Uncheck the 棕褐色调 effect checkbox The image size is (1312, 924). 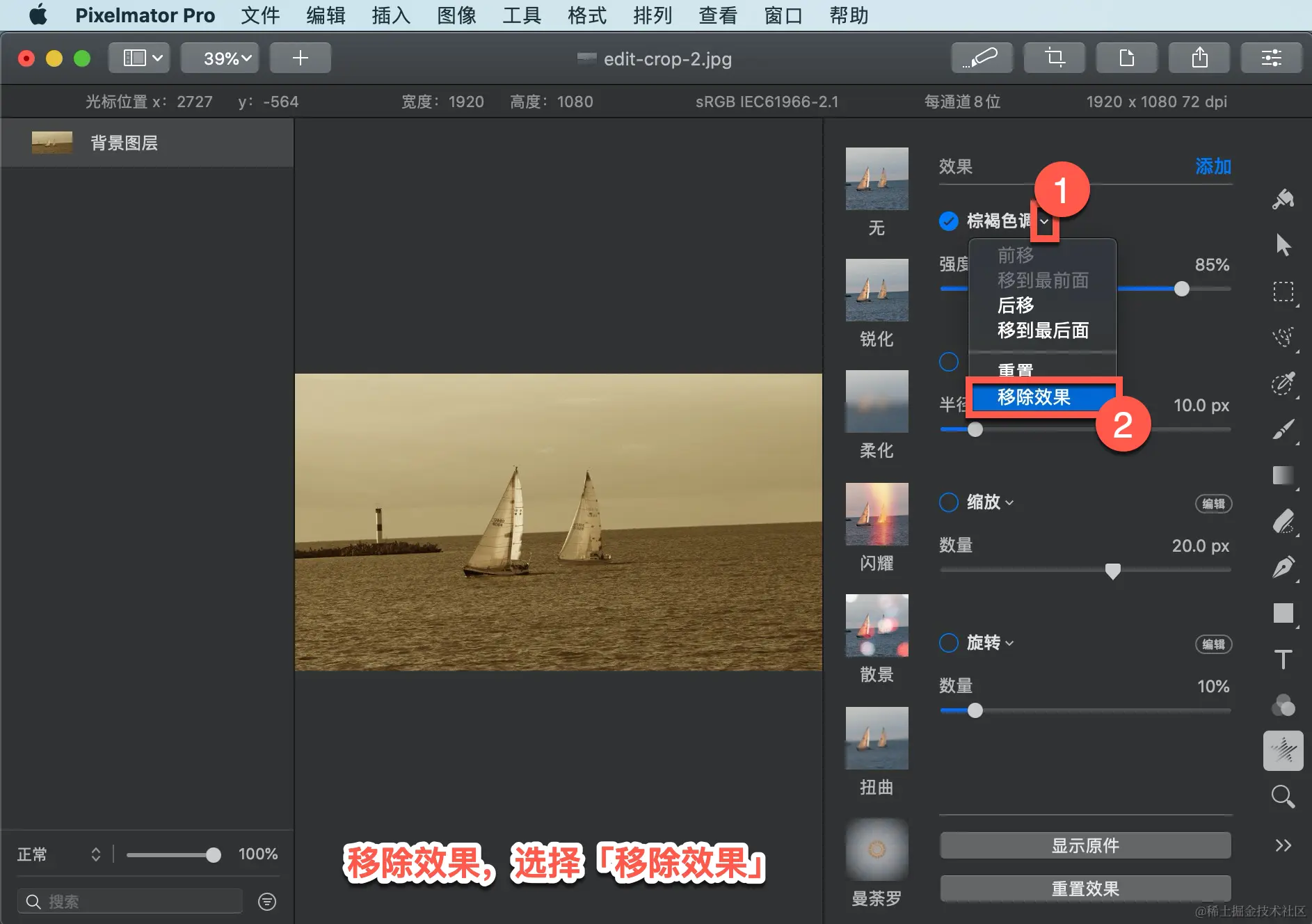[x=948, y=221]
